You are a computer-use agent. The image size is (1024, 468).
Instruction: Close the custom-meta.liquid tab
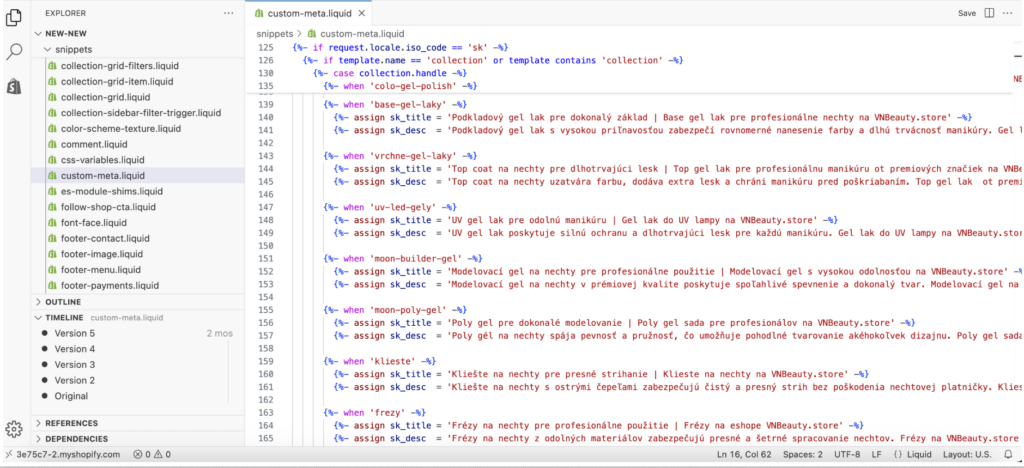(361, 14)
